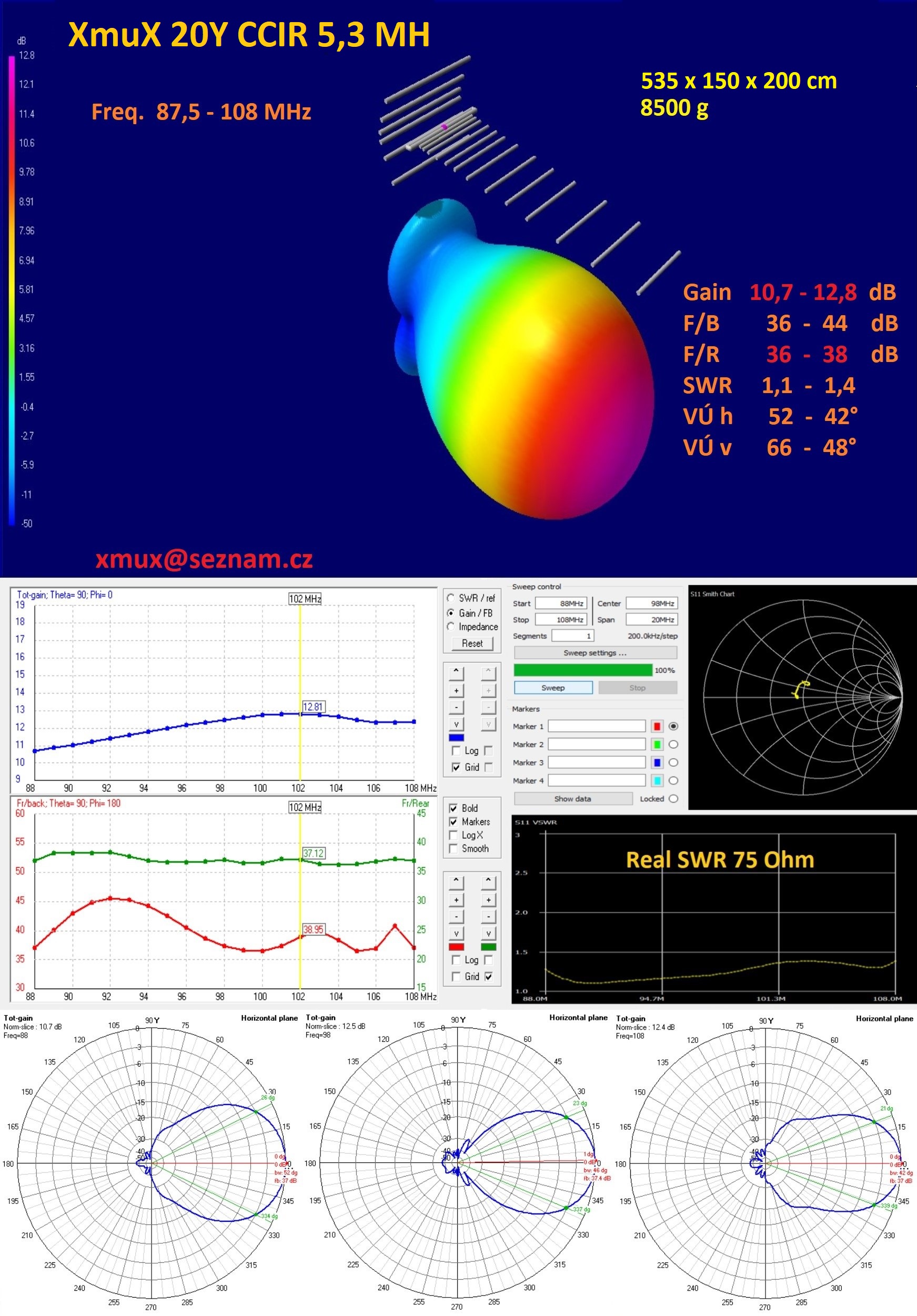Click the Center frequency field showing 98MHz
Screen dimensions: 917x1316
[652, 603]
